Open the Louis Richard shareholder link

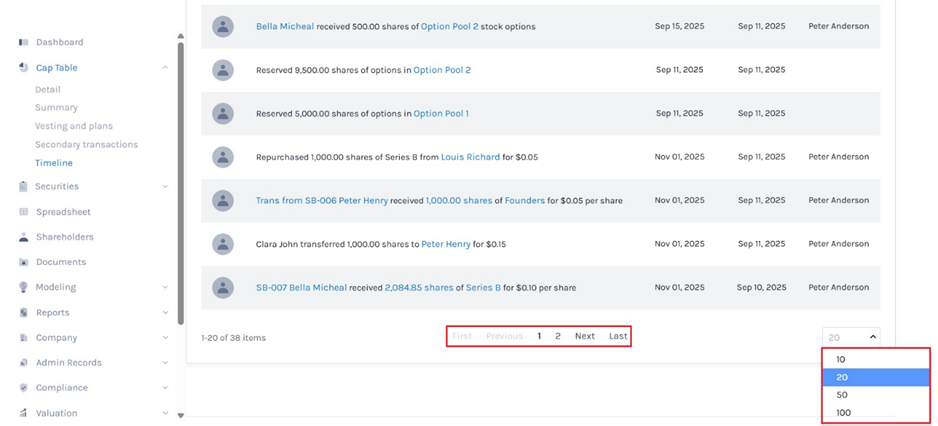(470, 157)
